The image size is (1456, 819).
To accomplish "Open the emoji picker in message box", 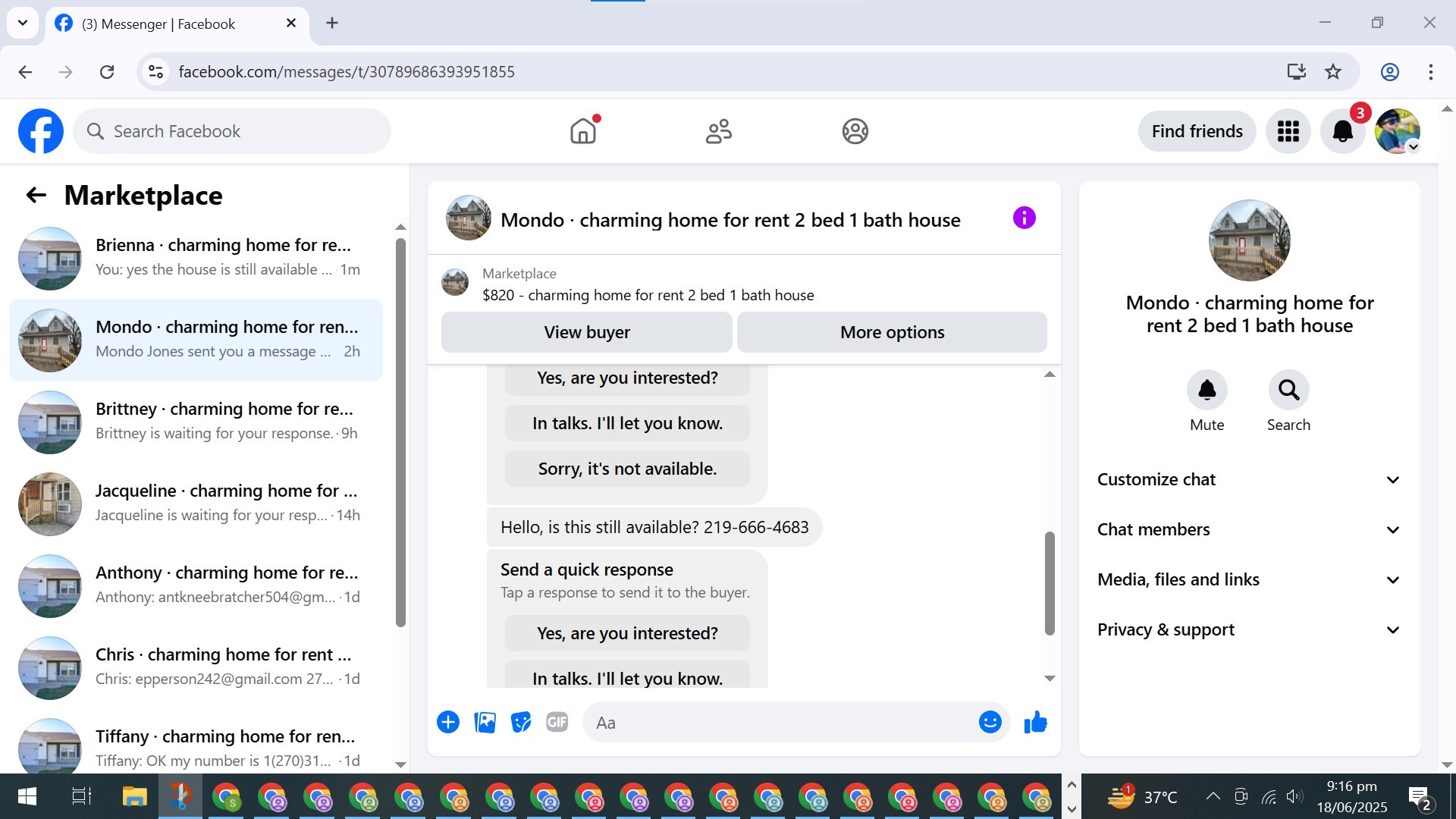I will tap(990, 723).
